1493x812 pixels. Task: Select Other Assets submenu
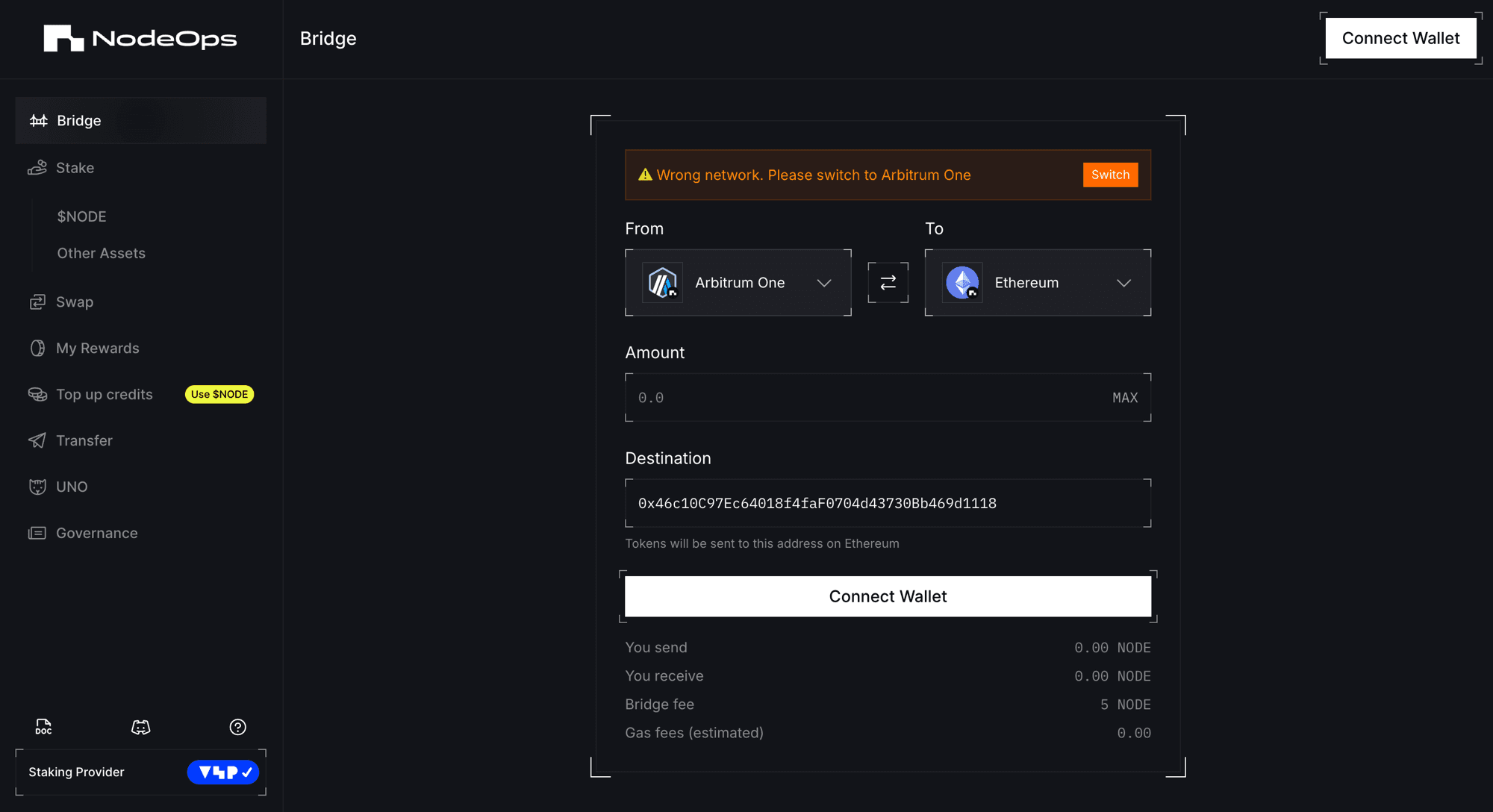102,254
